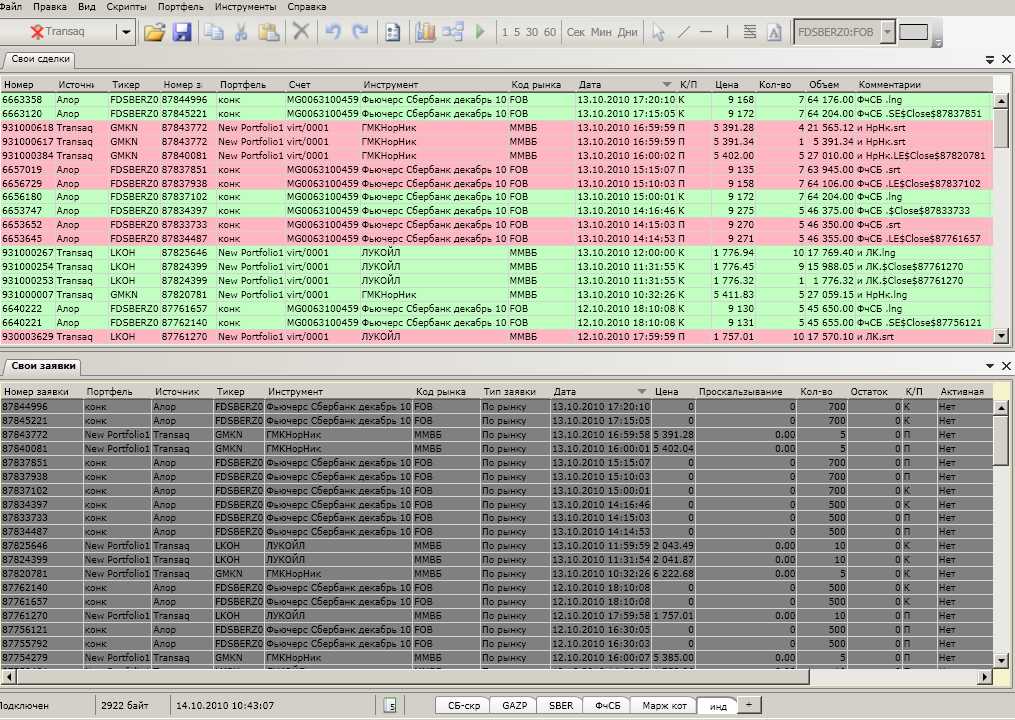
Task: Click the connected boxes scheme icon
Action: (x=452, y=32)
